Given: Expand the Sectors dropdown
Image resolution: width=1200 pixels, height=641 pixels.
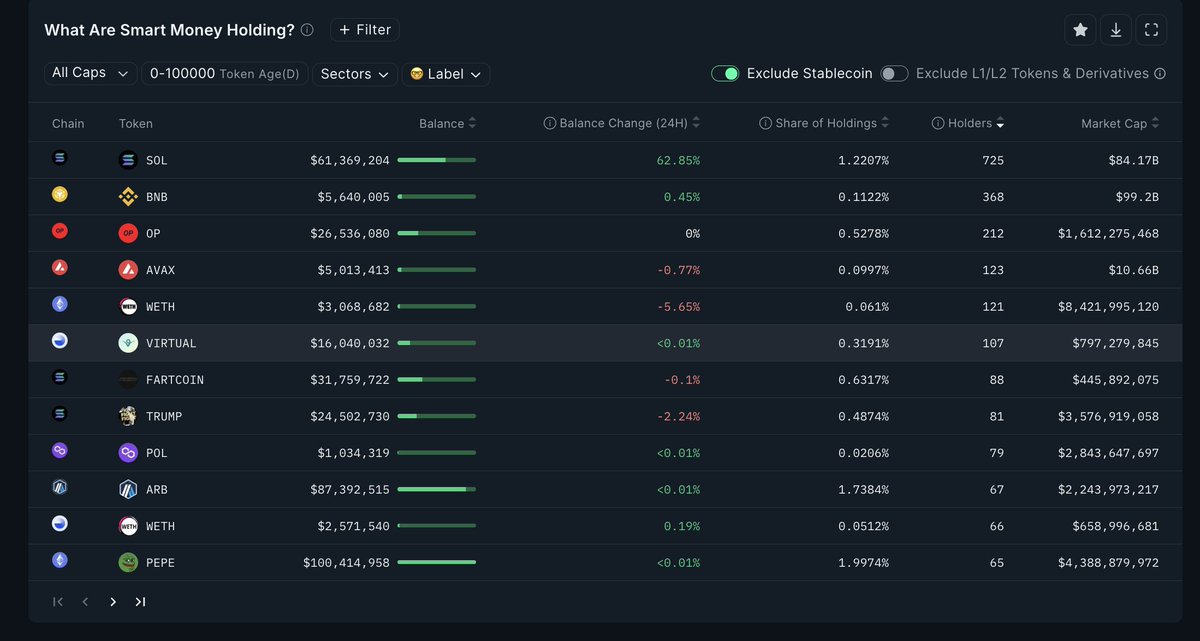Looking at the screenshot, I should pyautogui.click(x=355, y=73).
